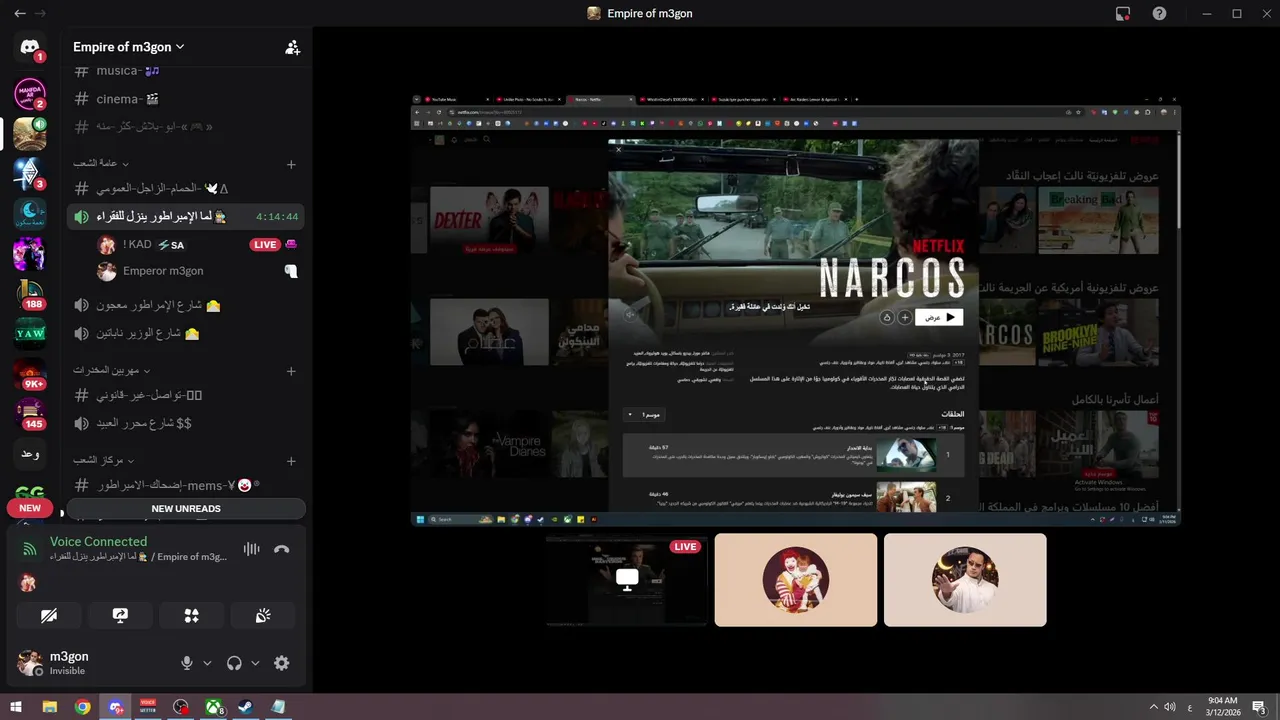Open Empire of m3gon server menu
Image resolution: width=1280 pixels, height=720 pixels.
pyautogui.click(x=128, y=47)
